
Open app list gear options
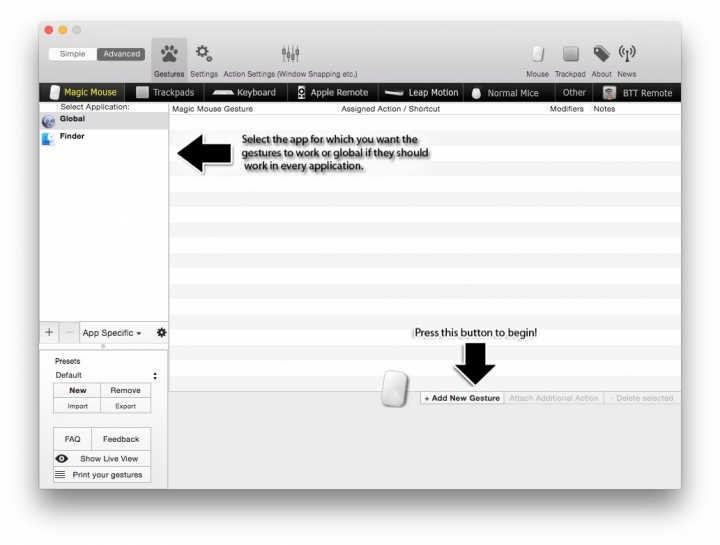point(161,332)
